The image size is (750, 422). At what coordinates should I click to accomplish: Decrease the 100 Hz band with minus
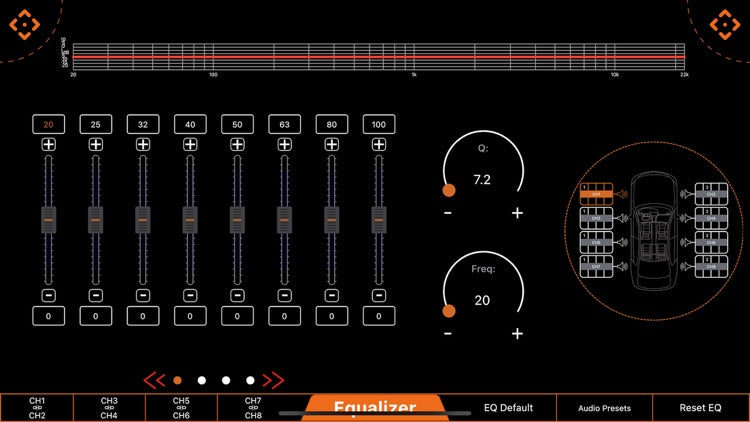click(x=379, y=295)
